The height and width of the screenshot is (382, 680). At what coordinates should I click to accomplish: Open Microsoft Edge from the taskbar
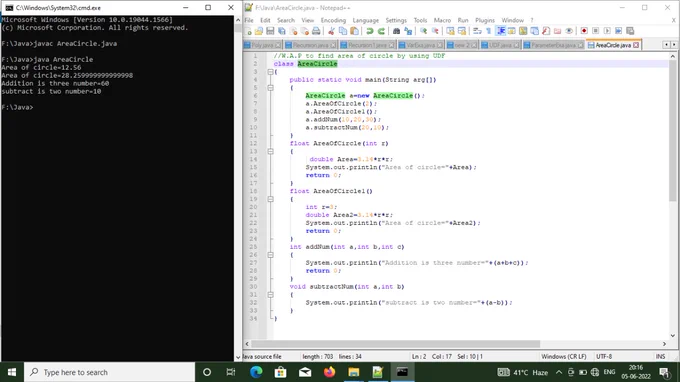click(x=256, y=372)
